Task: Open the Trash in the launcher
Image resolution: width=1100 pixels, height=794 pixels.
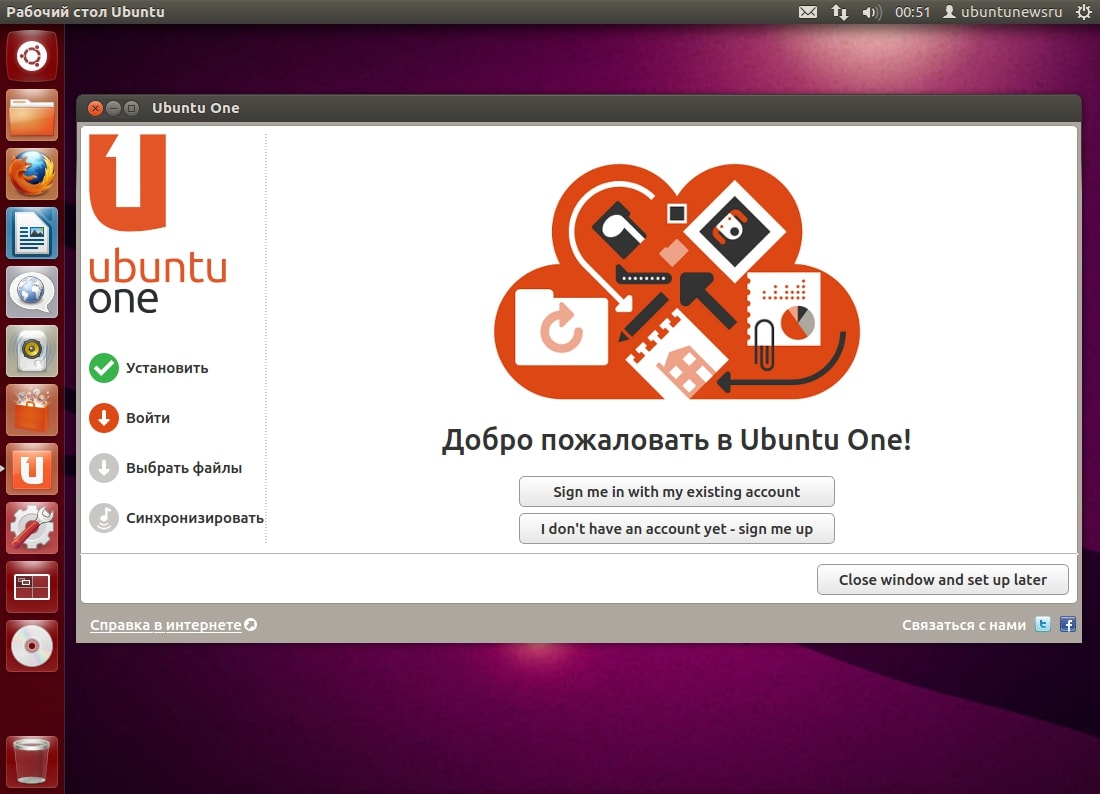Action: pyautogui.click(x=32, y=760)
